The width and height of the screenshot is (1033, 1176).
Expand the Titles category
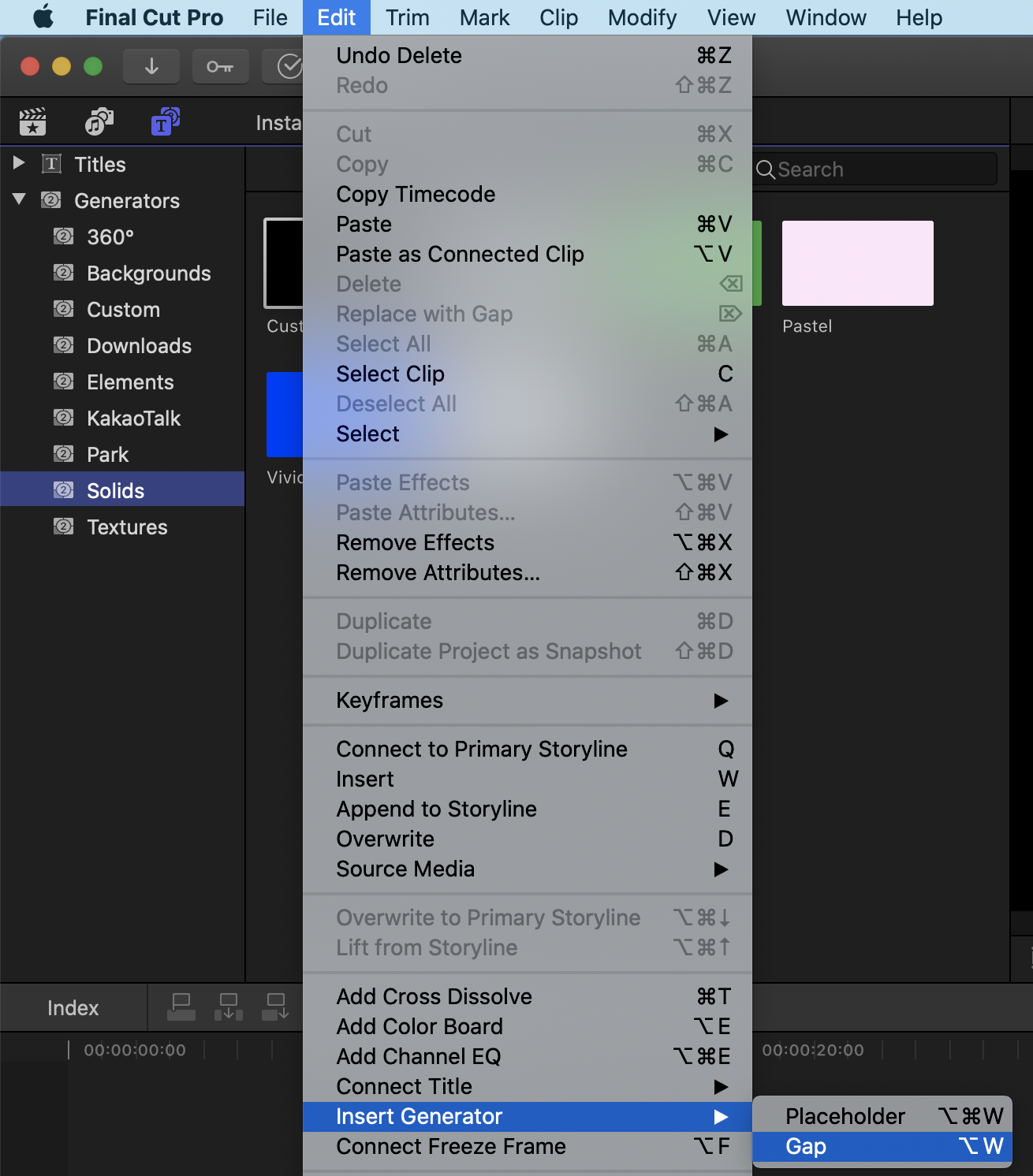click(x=20, y=163)
